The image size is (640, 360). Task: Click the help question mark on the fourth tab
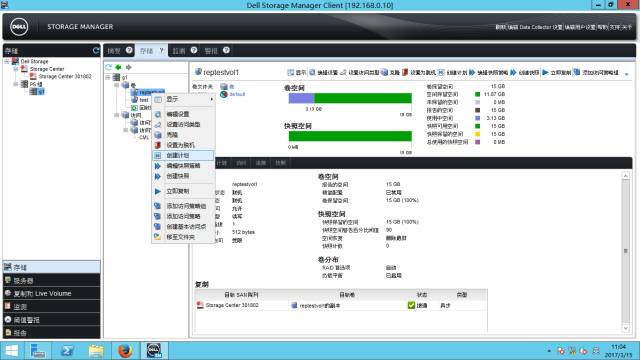coord(226,50)
